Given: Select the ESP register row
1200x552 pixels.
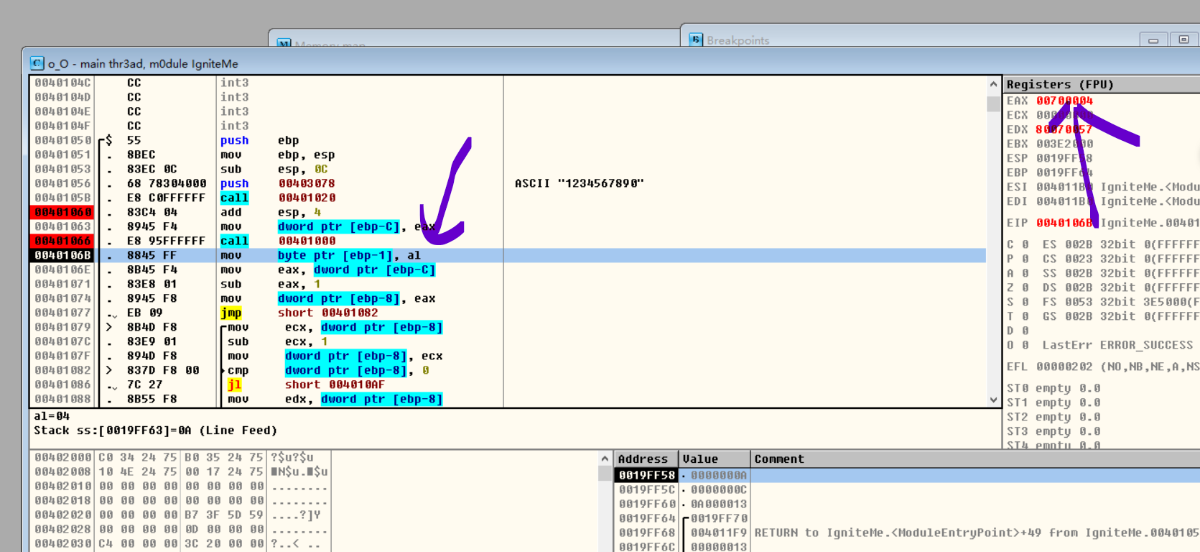Looking at the screenshot, I should 1100,158.
